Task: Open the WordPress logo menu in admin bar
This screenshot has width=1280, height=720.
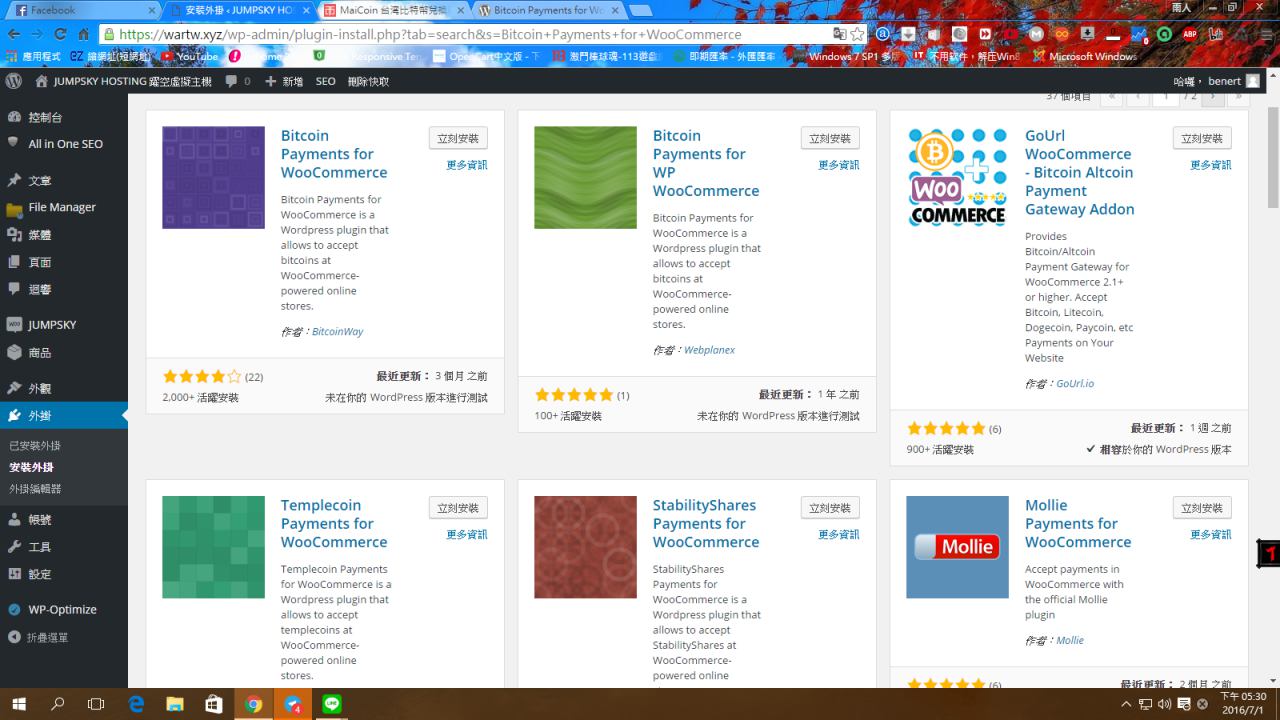Action: click(x=14, y=81)
